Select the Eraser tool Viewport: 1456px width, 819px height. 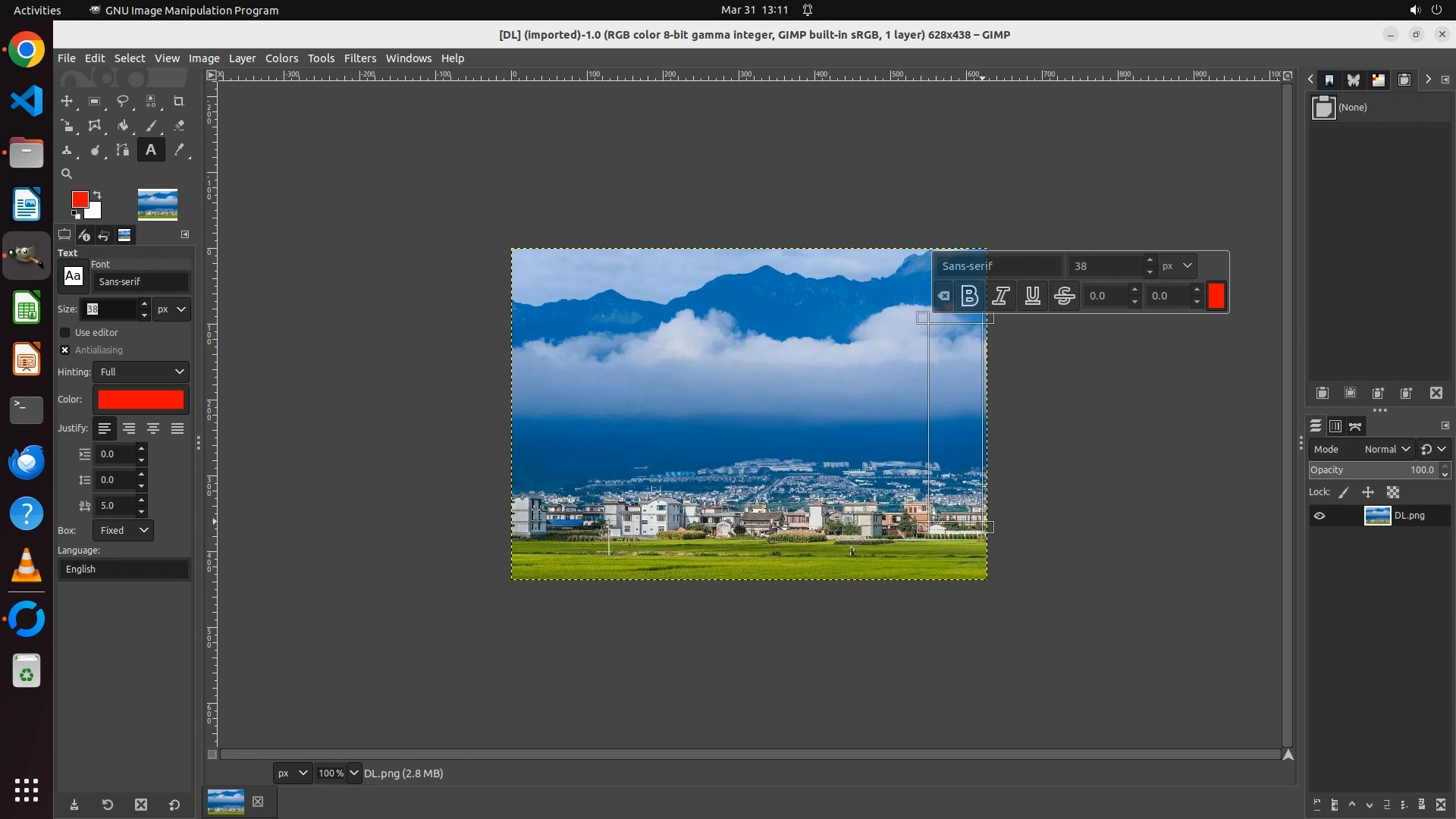pyautogui.click(x=179, y=126)
